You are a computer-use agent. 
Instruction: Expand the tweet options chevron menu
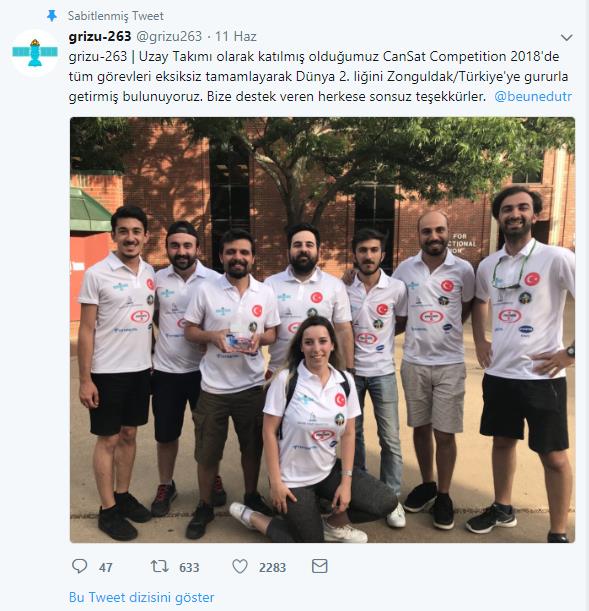pyautogui.click(x=566, y=37)
